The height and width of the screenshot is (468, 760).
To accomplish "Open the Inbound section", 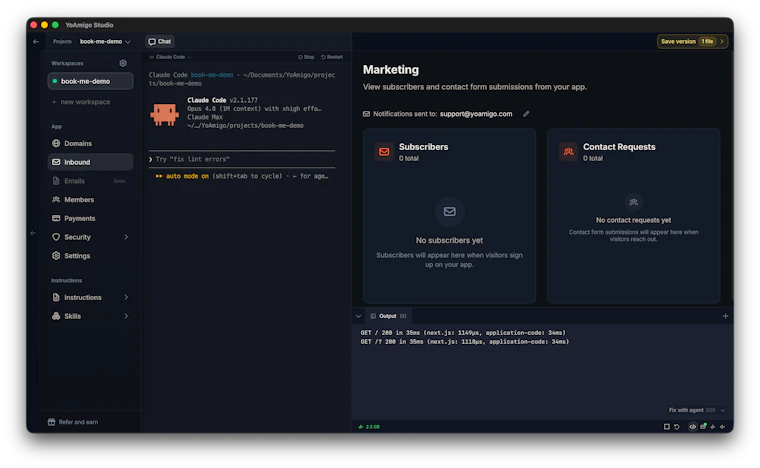I will (91, 162).
